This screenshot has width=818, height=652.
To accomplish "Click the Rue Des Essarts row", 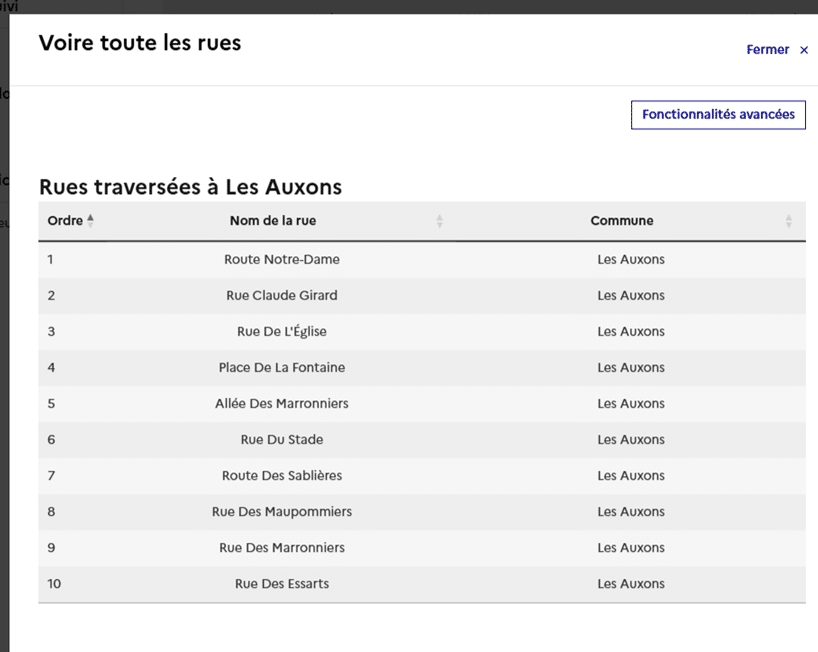I will click(422, 584).
